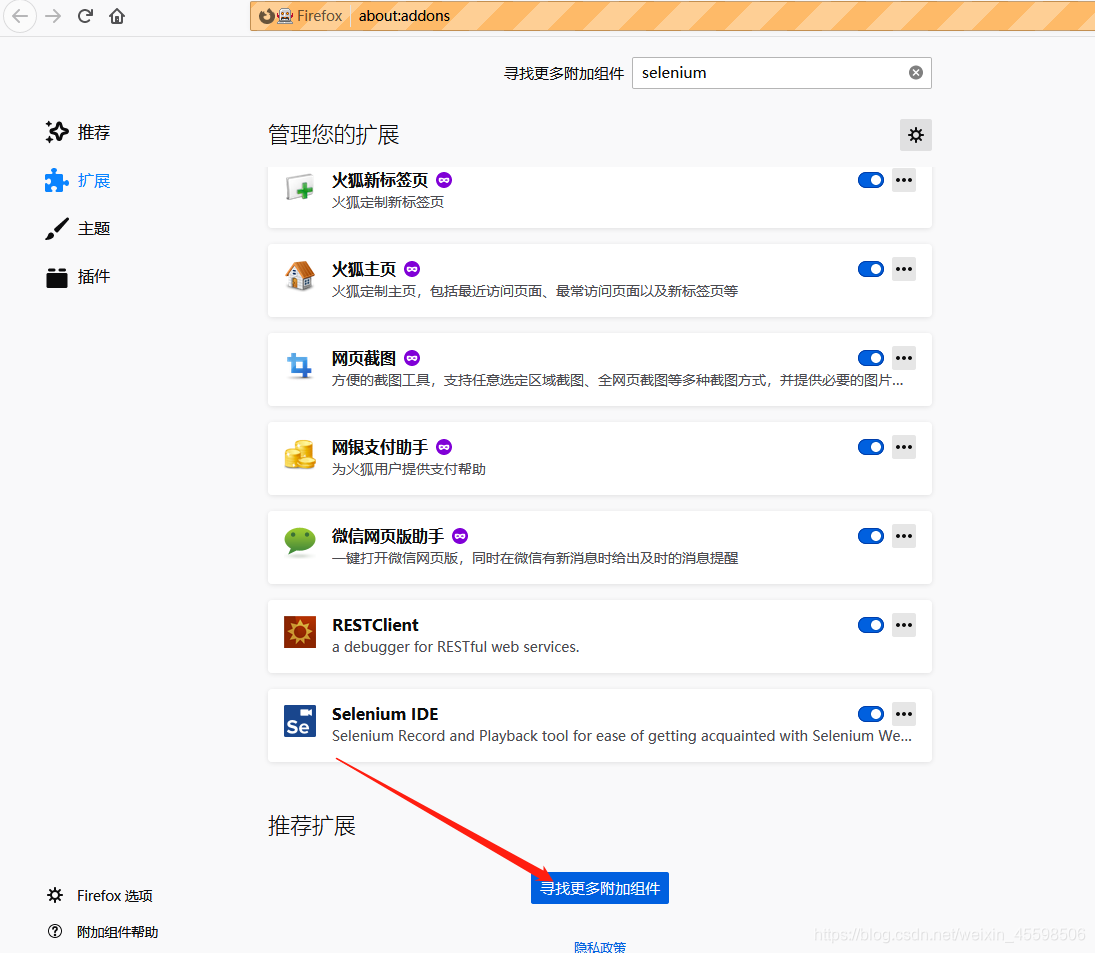Open more options for 火狐主页
The image size is (1095, 953).
(904, 269)
